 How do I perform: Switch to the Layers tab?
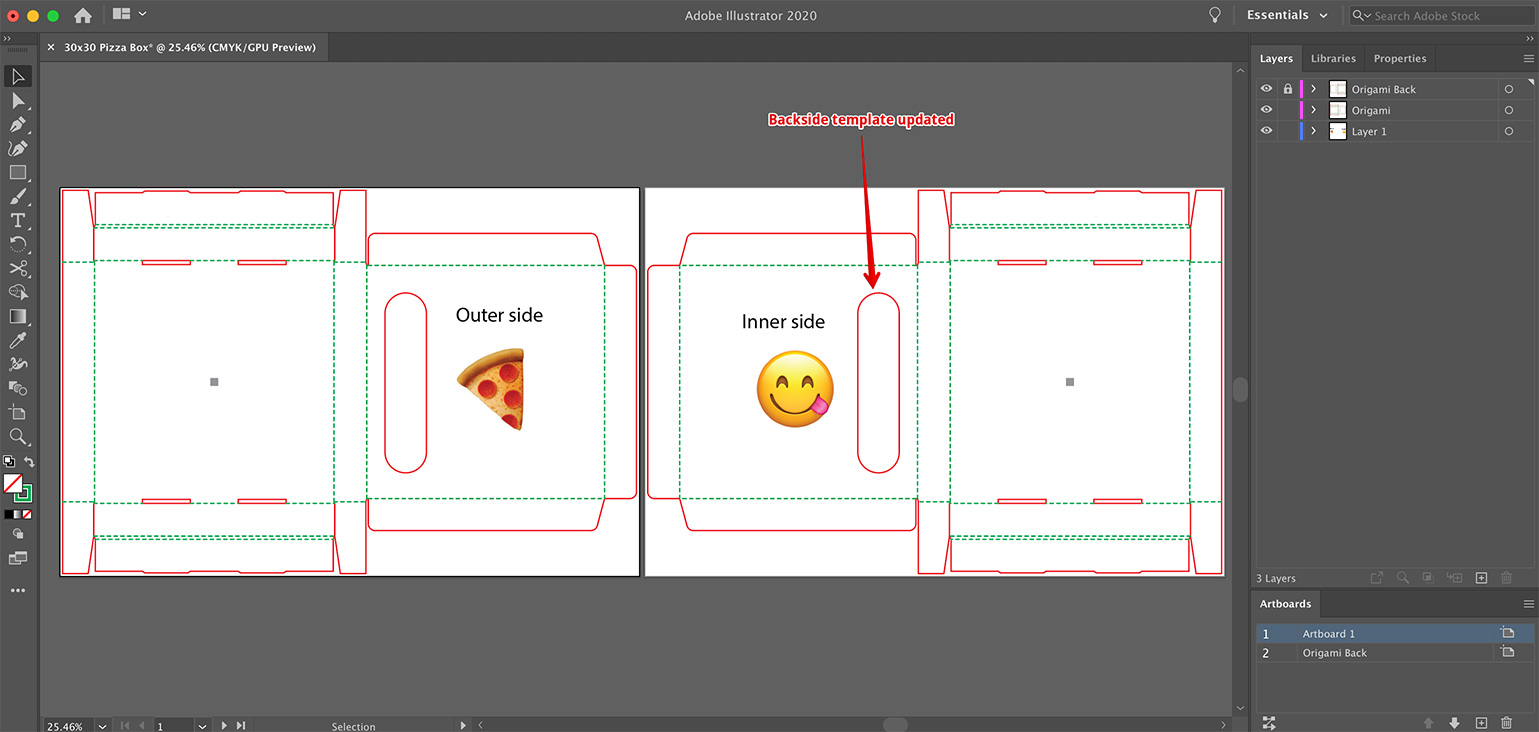(x=1276, y=58)
